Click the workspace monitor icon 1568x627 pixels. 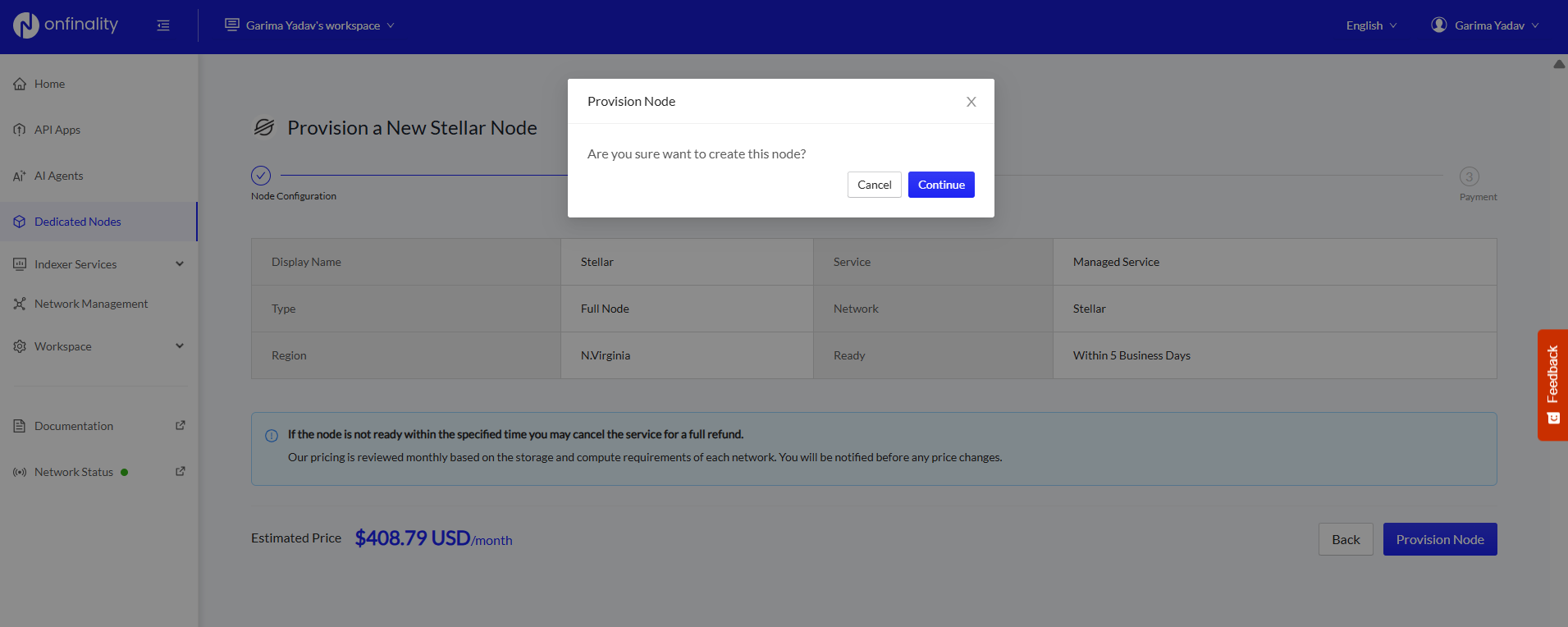coord(232,25)
